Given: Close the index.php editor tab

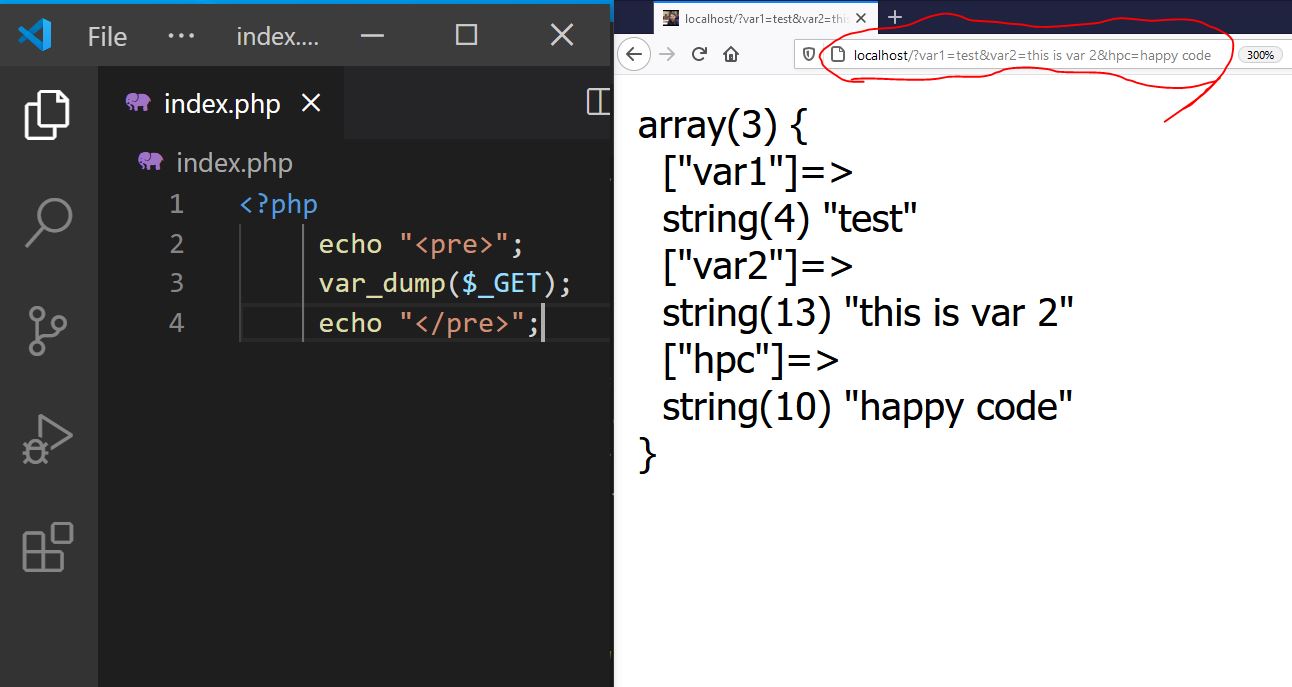Looking at the screenshot, I should pyautogui.click(x=311, y=103).
